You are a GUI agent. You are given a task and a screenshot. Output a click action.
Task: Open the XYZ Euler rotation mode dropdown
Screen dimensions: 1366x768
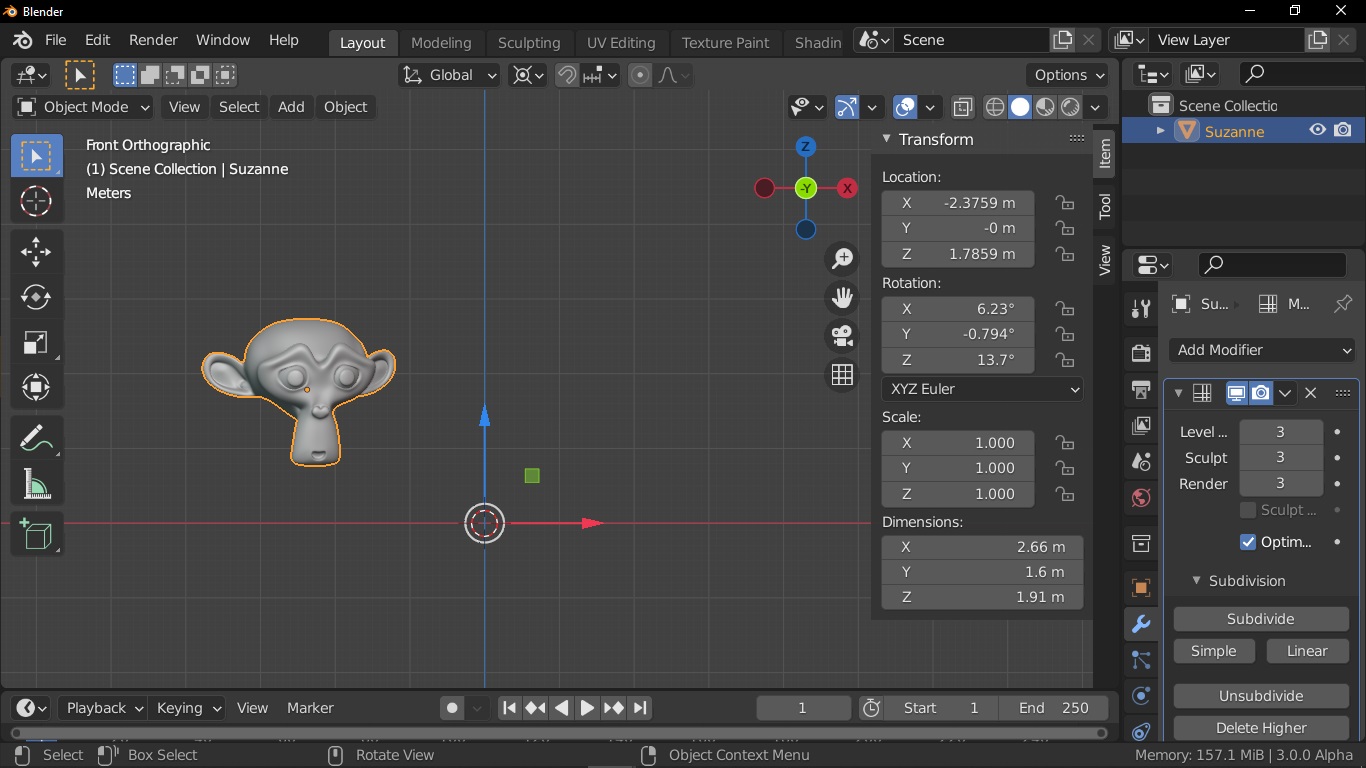pos(983,389)
